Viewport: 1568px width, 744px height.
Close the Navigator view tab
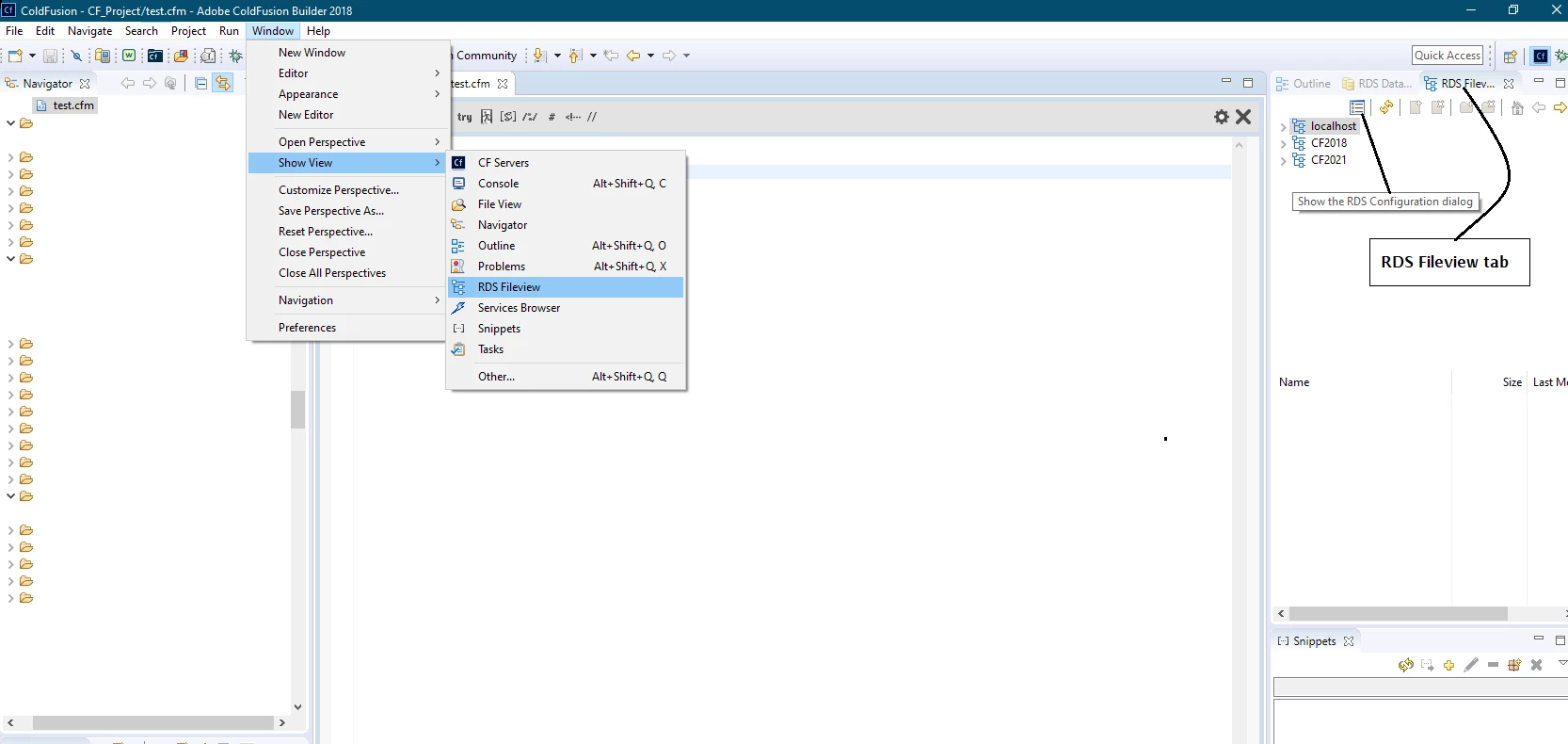click(85, 84)
